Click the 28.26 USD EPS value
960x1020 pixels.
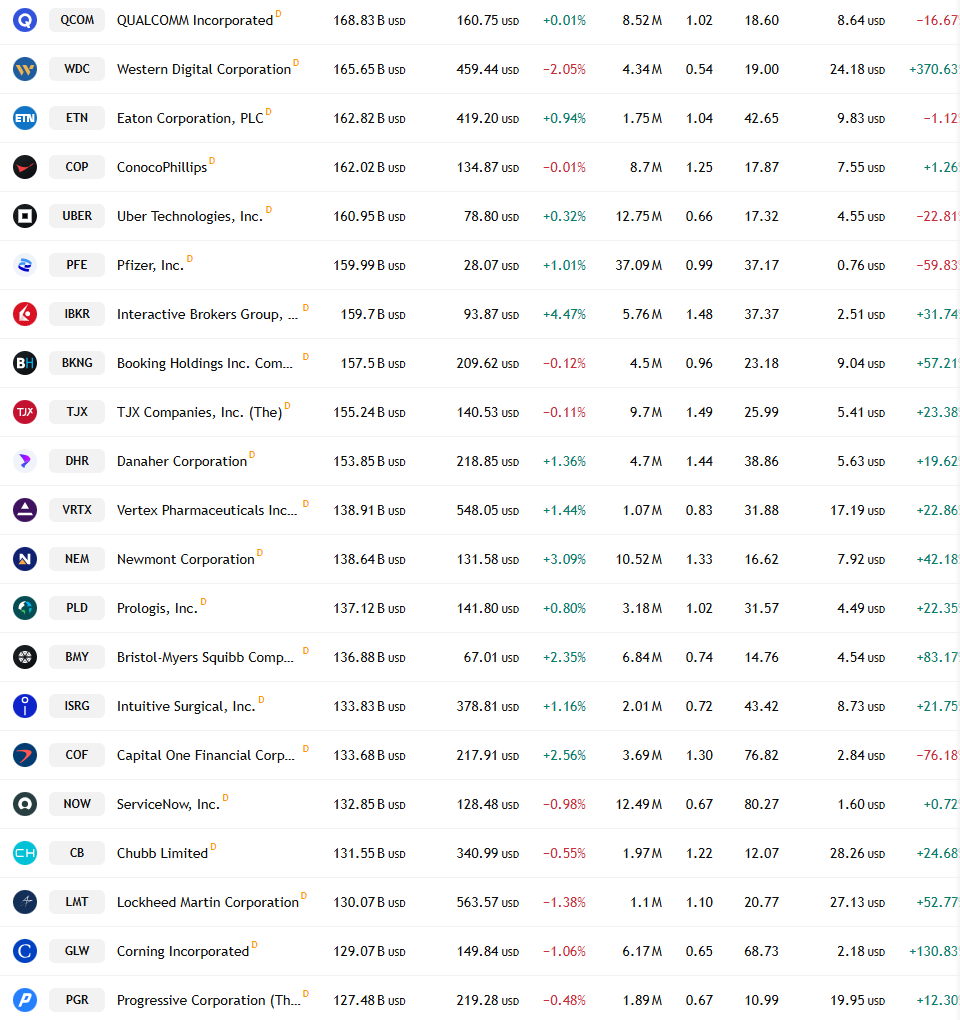click(857, 853)
